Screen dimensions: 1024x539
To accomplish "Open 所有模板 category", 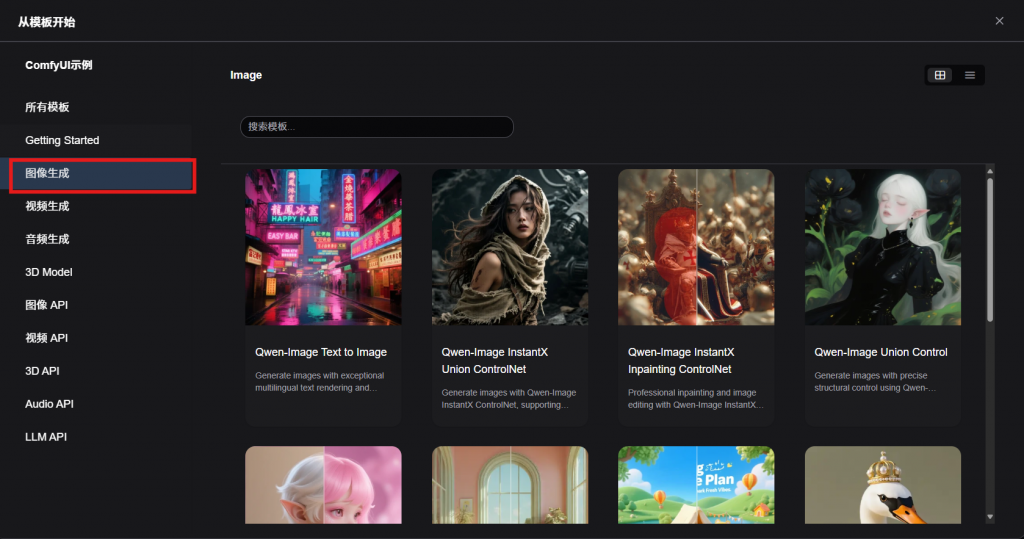I will coord(47,107).
